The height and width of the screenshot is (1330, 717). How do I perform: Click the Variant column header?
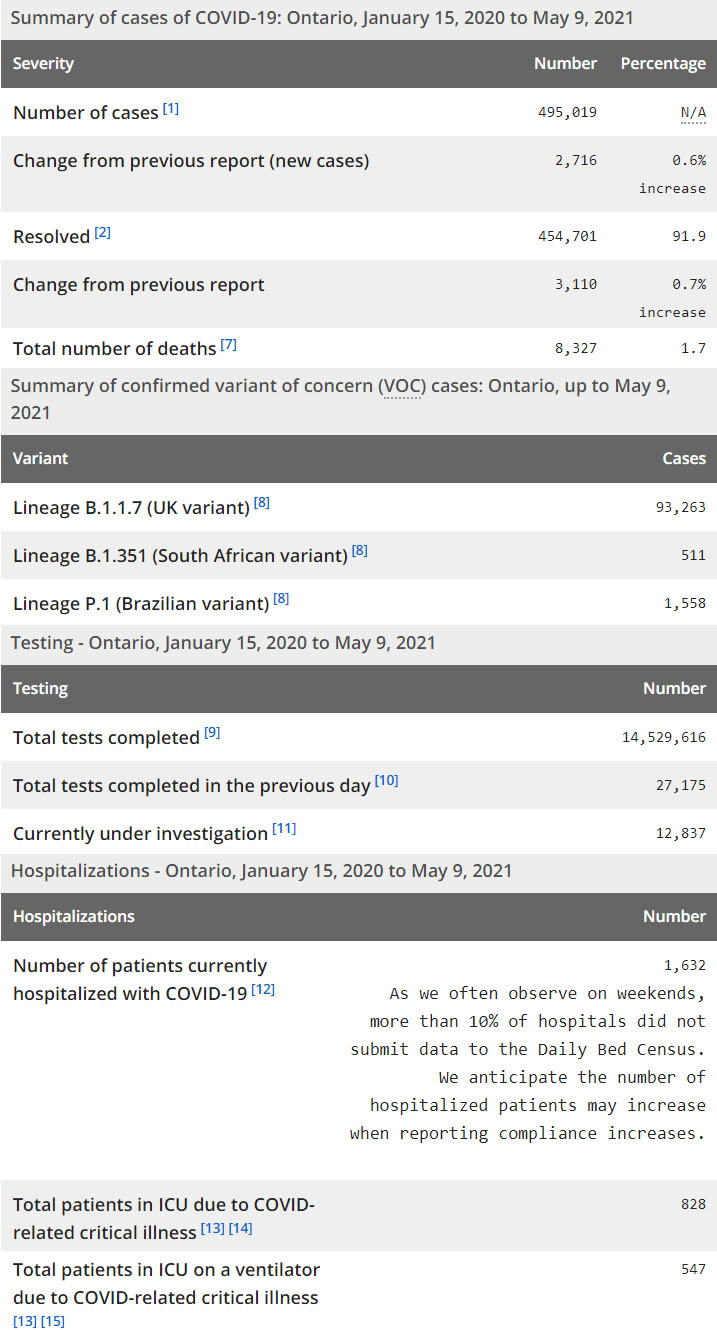pos(40,459)
